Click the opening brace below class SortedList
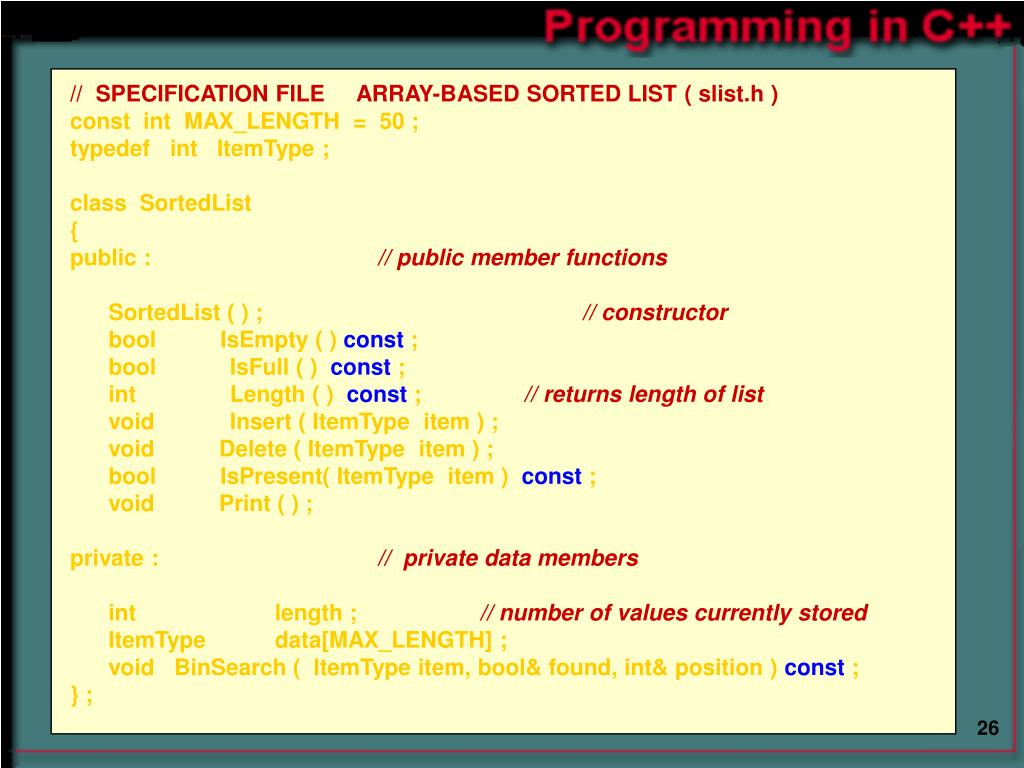The width and height of the screenshot is (1024, 768). 74,231
